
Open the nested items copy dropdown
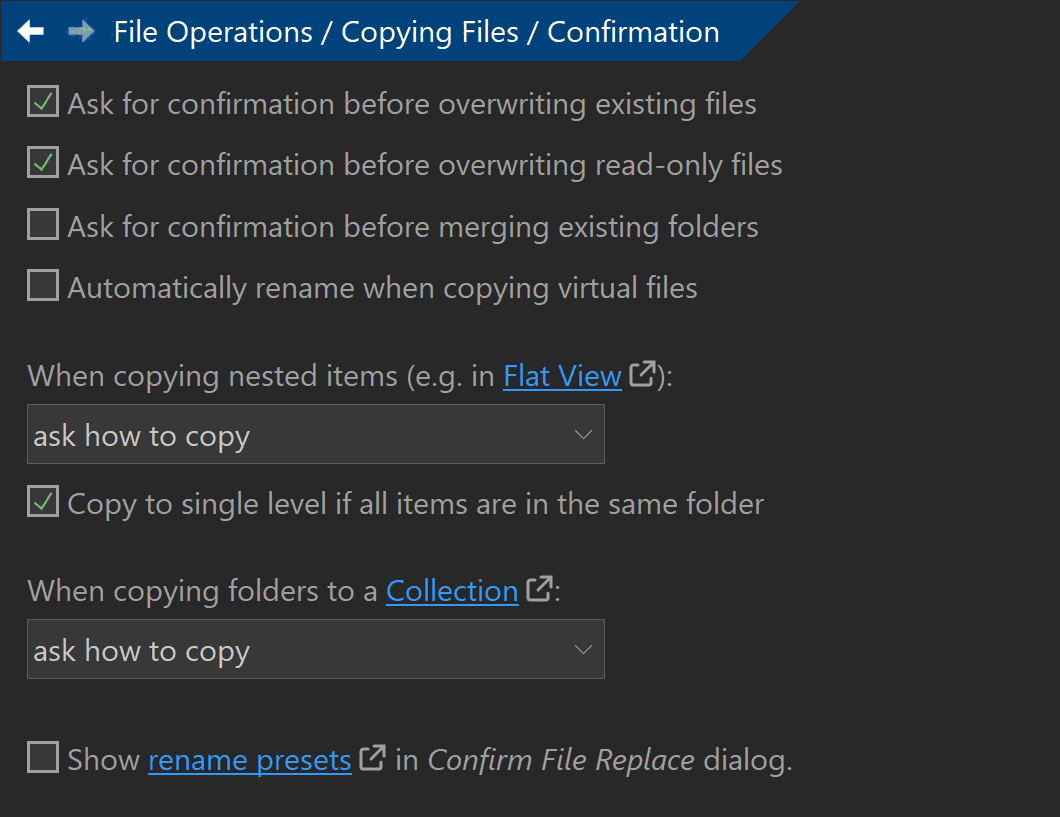click(x=316, y=435)
